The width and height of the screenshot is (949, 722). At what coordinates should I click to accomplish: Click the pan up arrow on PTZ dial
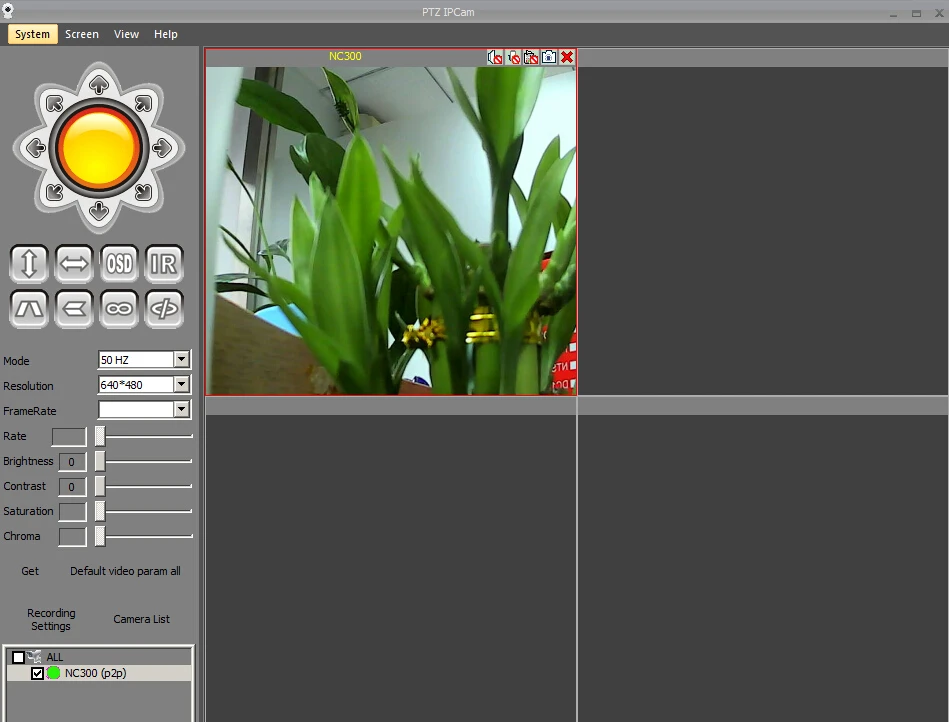coord(99,85)
